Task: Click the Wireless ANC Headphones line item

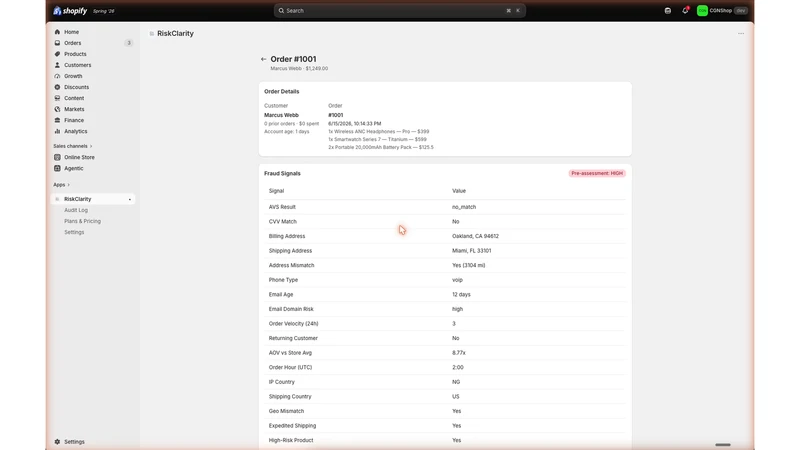Action: [379, 132]
